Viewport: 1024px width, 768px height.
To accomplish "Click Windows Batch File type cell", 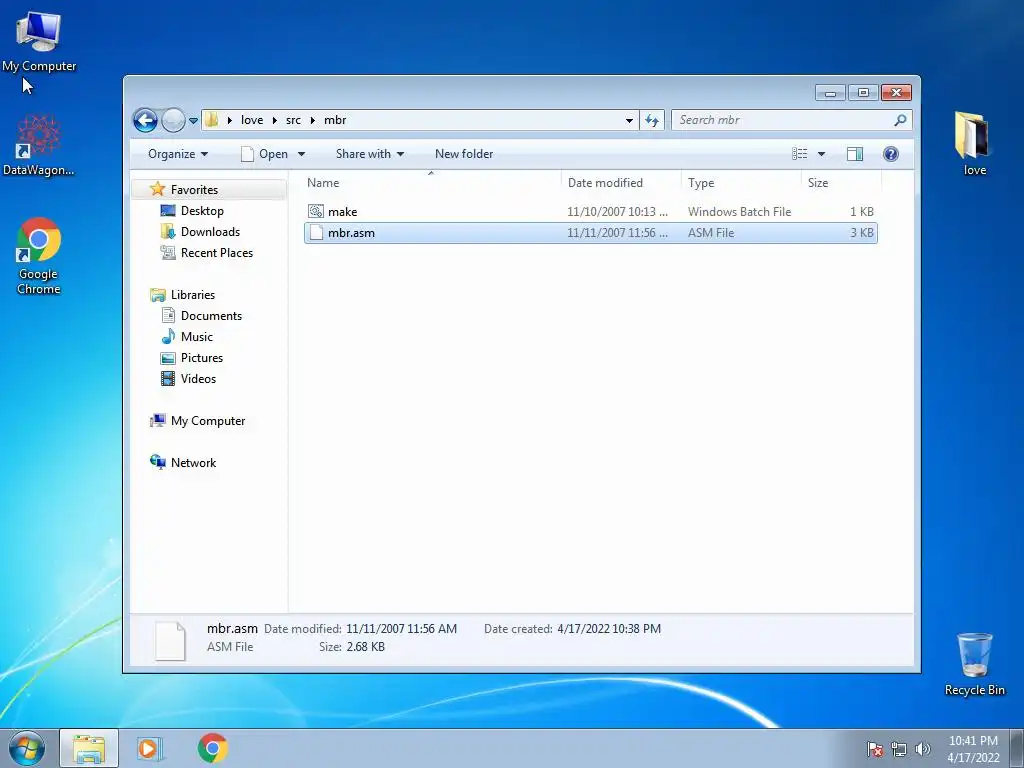I will click(739, 212).
